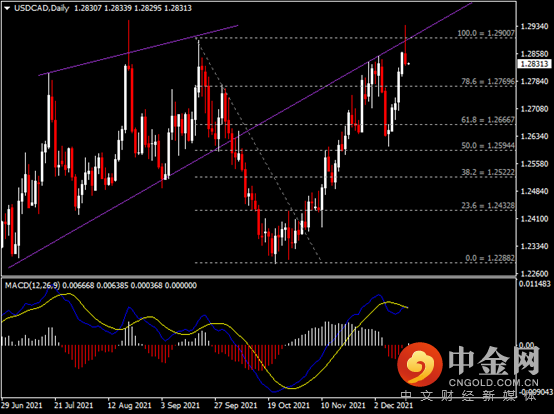Select the 23.6 = 1.24328 Fibonacci level

[x=488, y=206]
